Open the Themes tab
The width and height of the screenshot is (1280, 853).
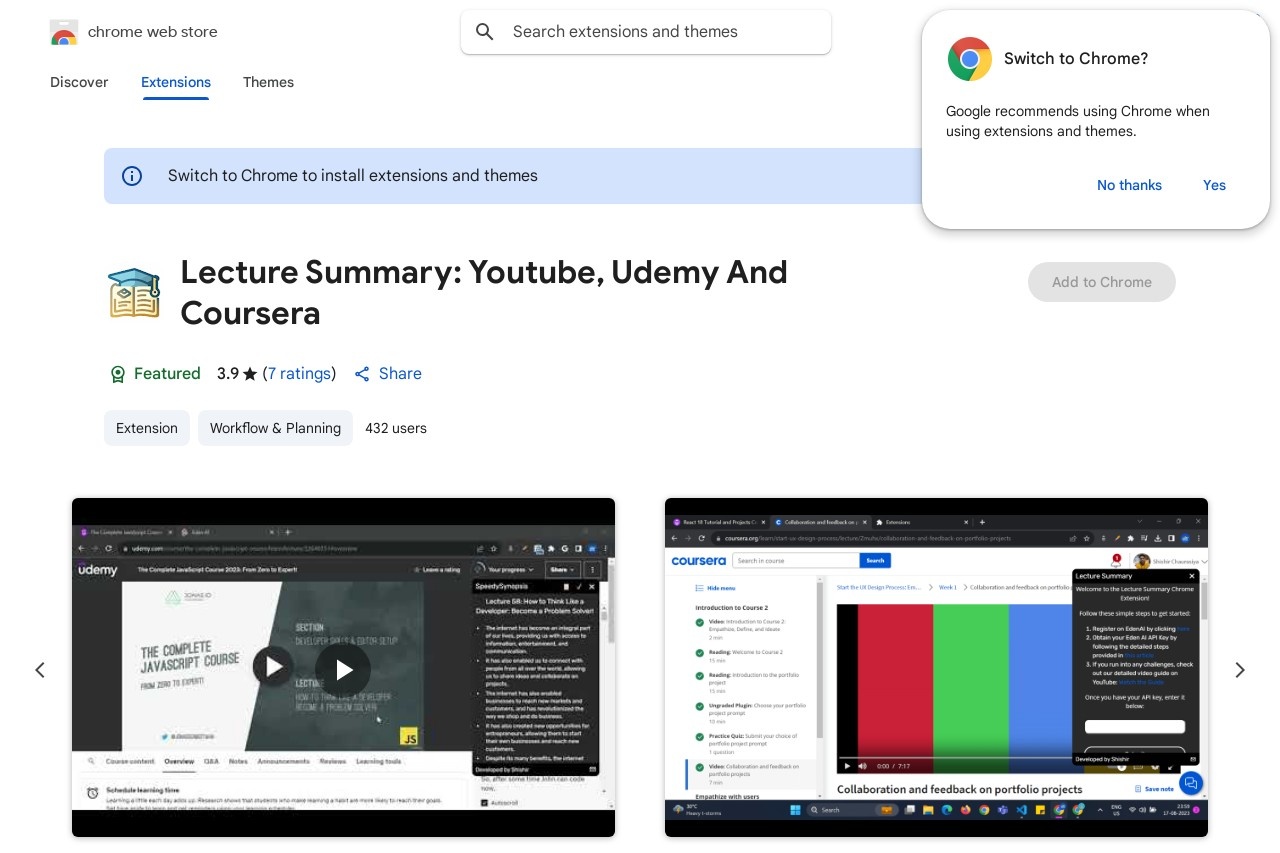[268, 82]
